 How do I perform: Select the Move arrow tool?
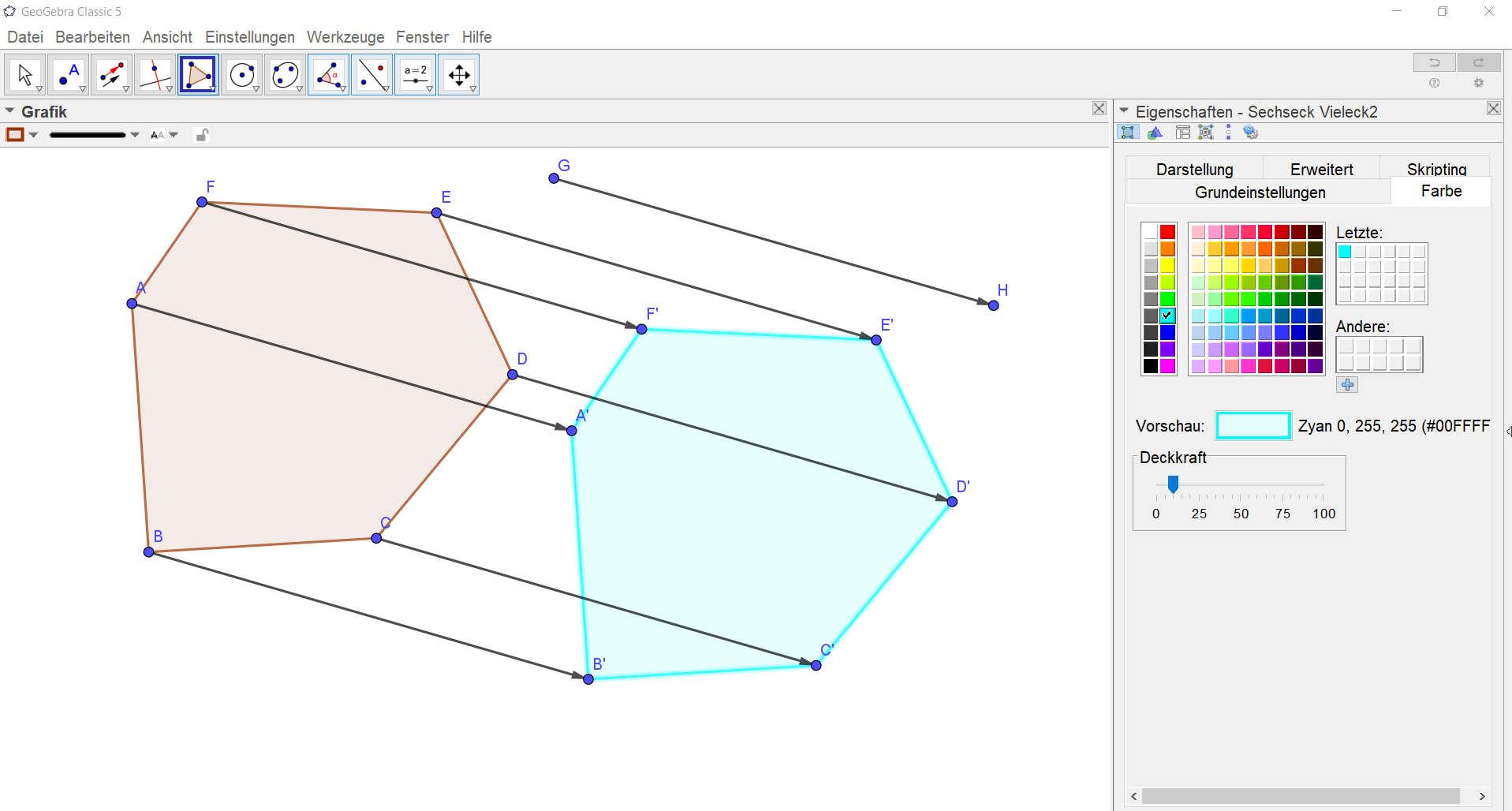point(25,75)
